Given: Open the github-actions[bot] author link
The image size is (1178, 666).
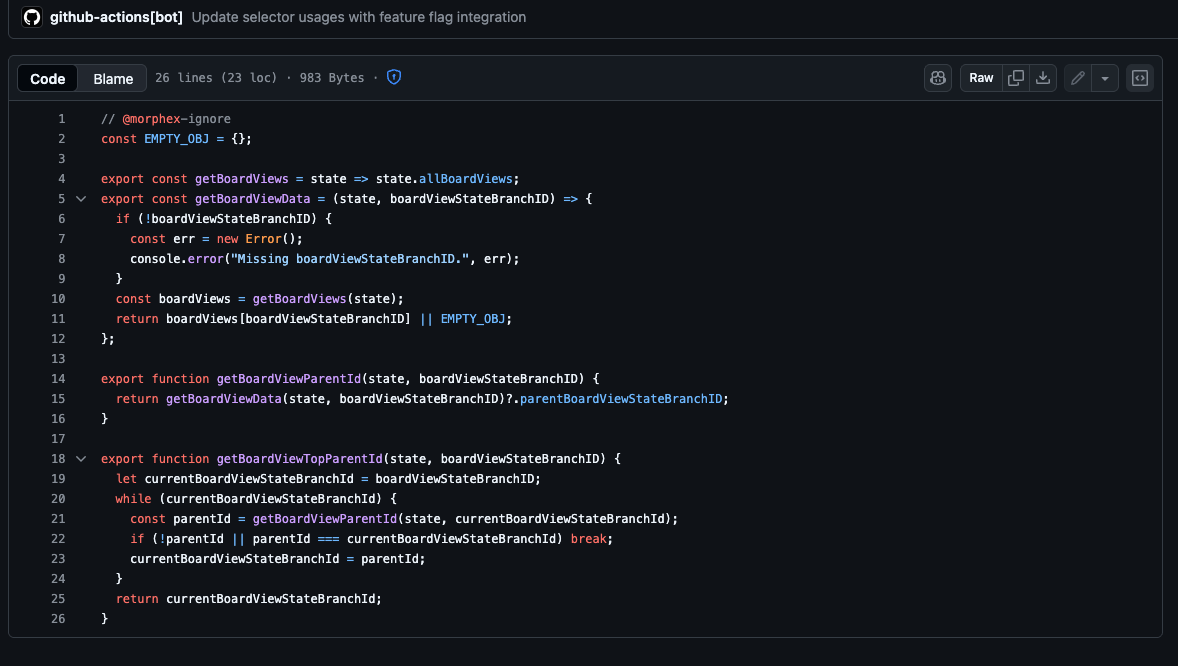Looking at the screenshot, I should point(116,17).
